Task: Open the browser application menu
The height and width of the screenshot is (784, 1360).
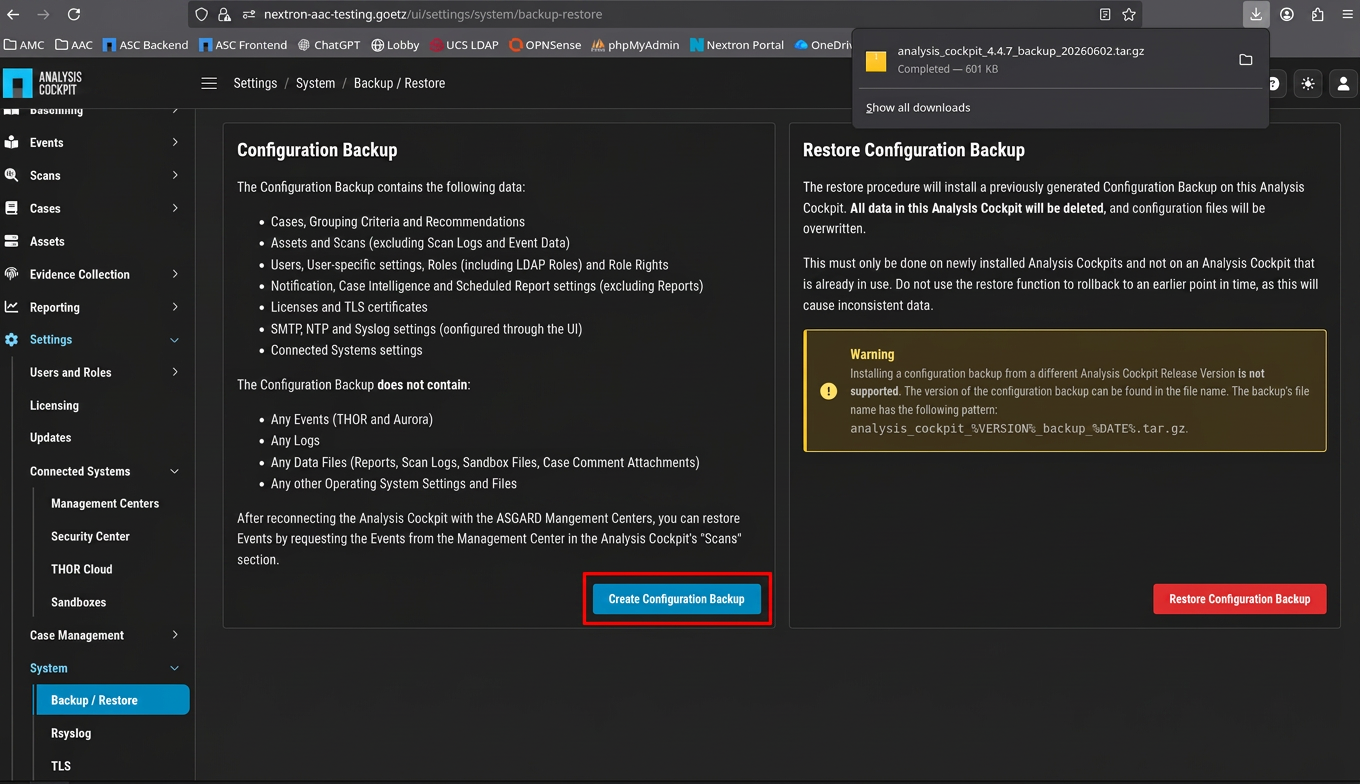Action: (1346, 15)
